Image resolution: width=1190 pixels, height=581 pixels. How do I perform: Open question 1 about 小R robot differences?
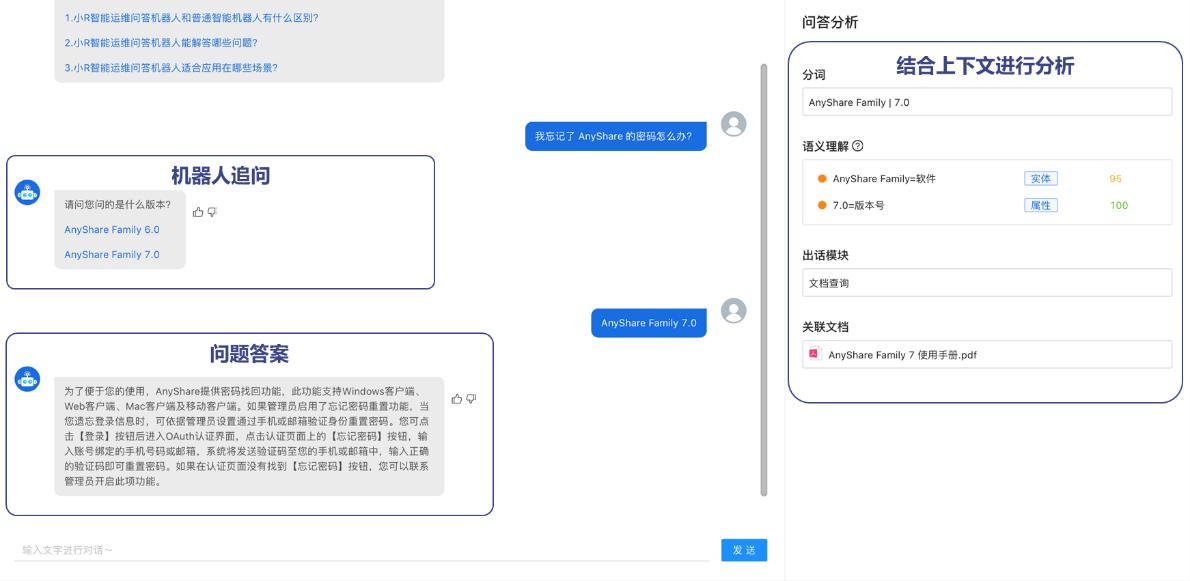pyautogui.click(x=191, y=17)
